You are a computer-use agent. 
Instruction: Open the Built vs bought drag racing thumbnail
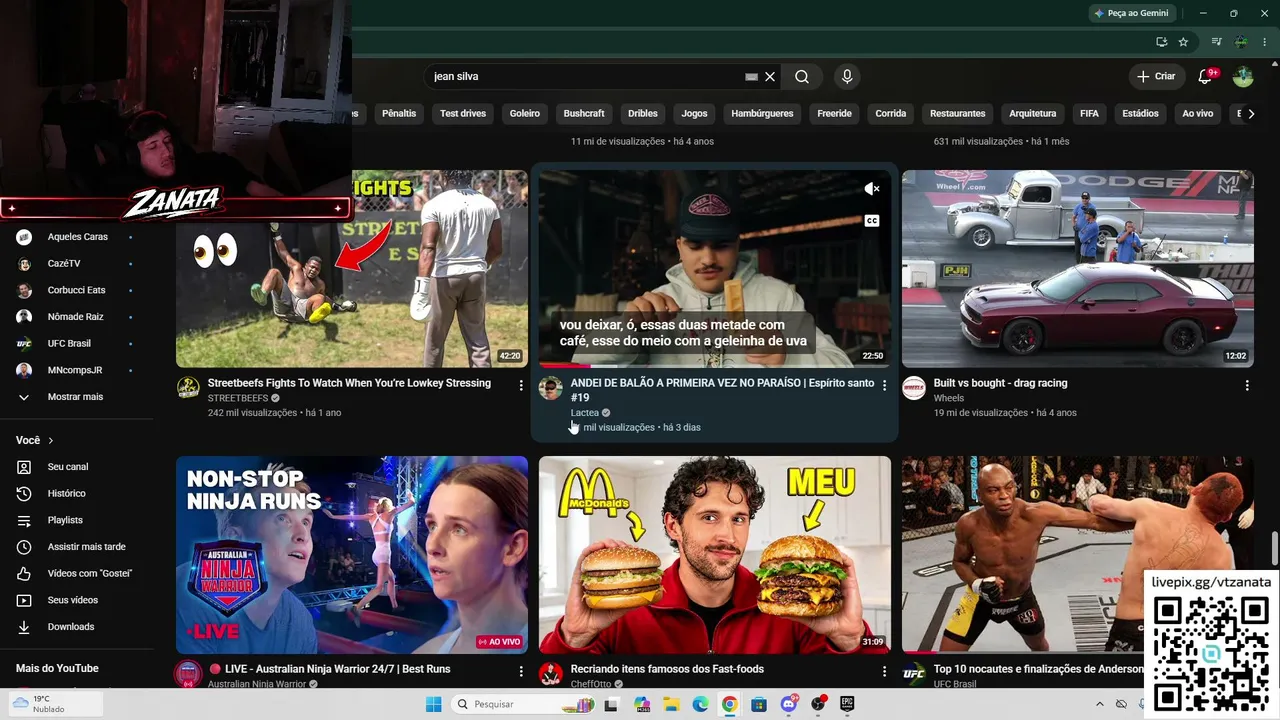coord(1078,269)
